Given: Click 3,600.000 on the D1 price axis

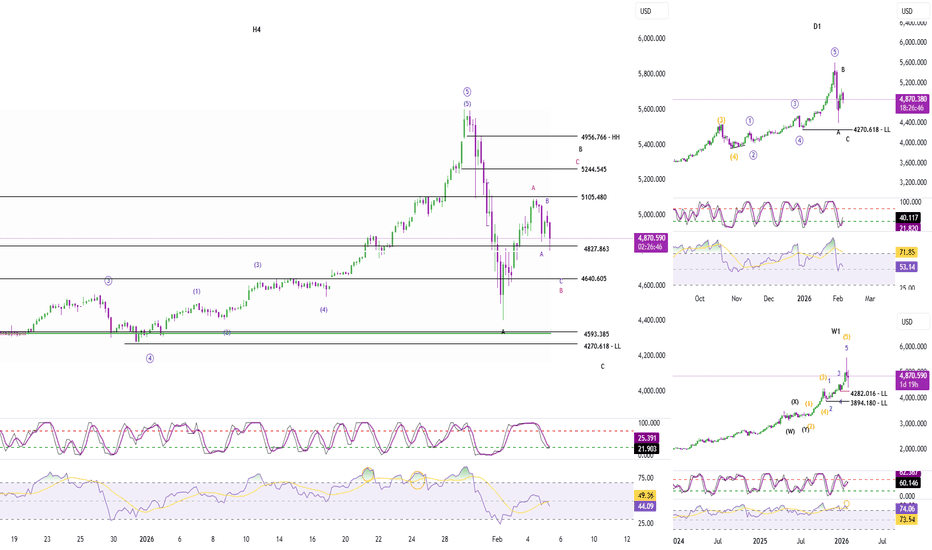Looking at the screenshot, I should pyautogui.click(x=913, y=162).
